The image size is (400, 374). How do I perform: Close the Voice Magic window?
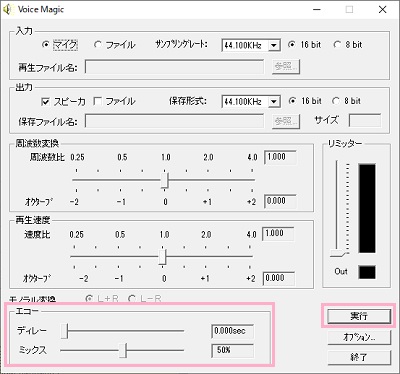[x=383, y=10]
